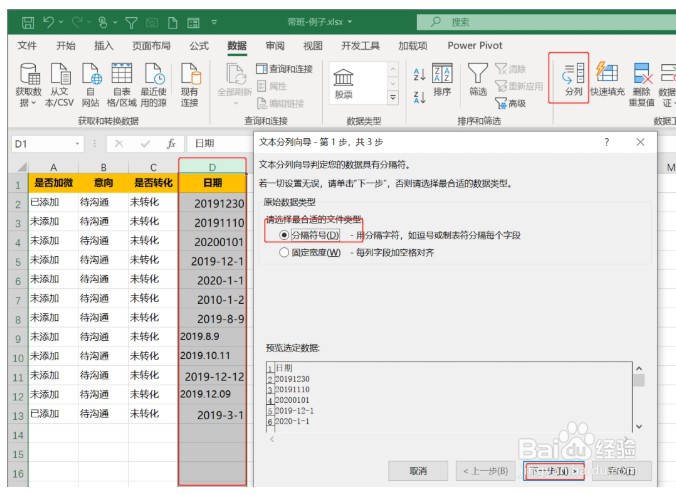Click the search box in title bar

click(546, 22)
